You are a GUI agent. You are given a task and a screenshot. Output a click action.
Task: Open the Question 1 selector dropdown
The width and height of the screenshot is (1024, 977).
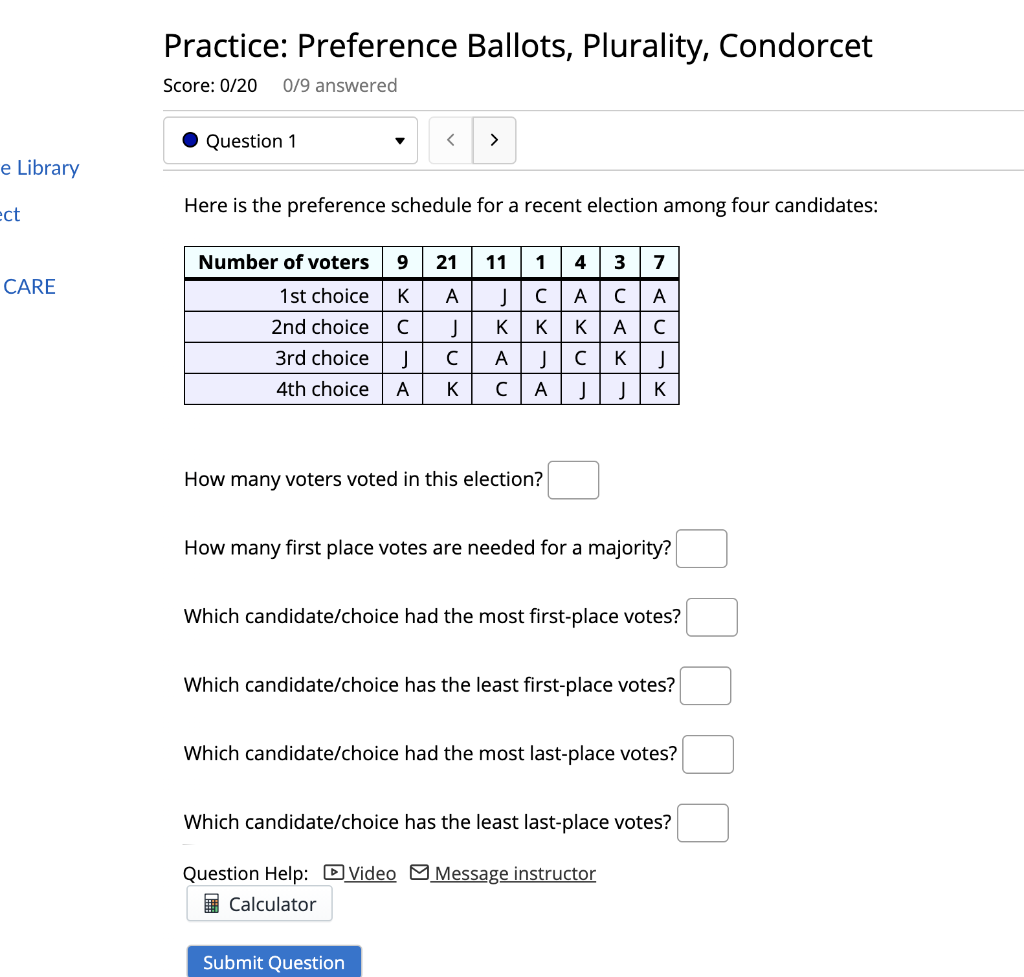point(290,140)
